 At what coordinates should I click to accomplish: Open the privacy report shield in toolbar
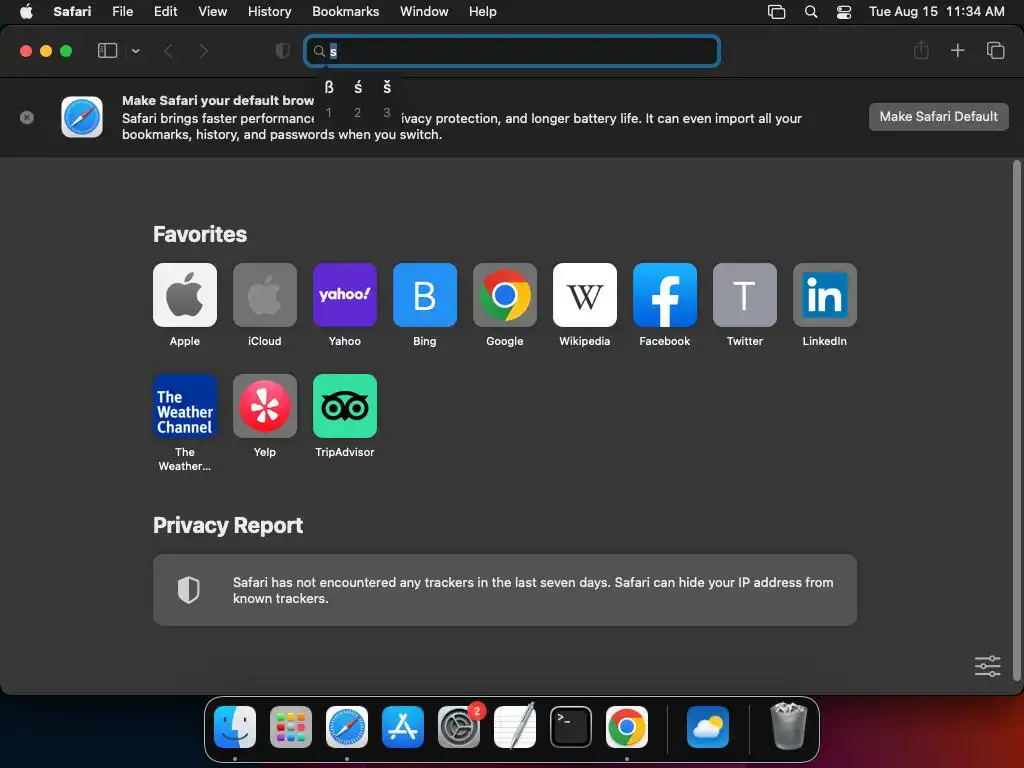coord(282,51)
